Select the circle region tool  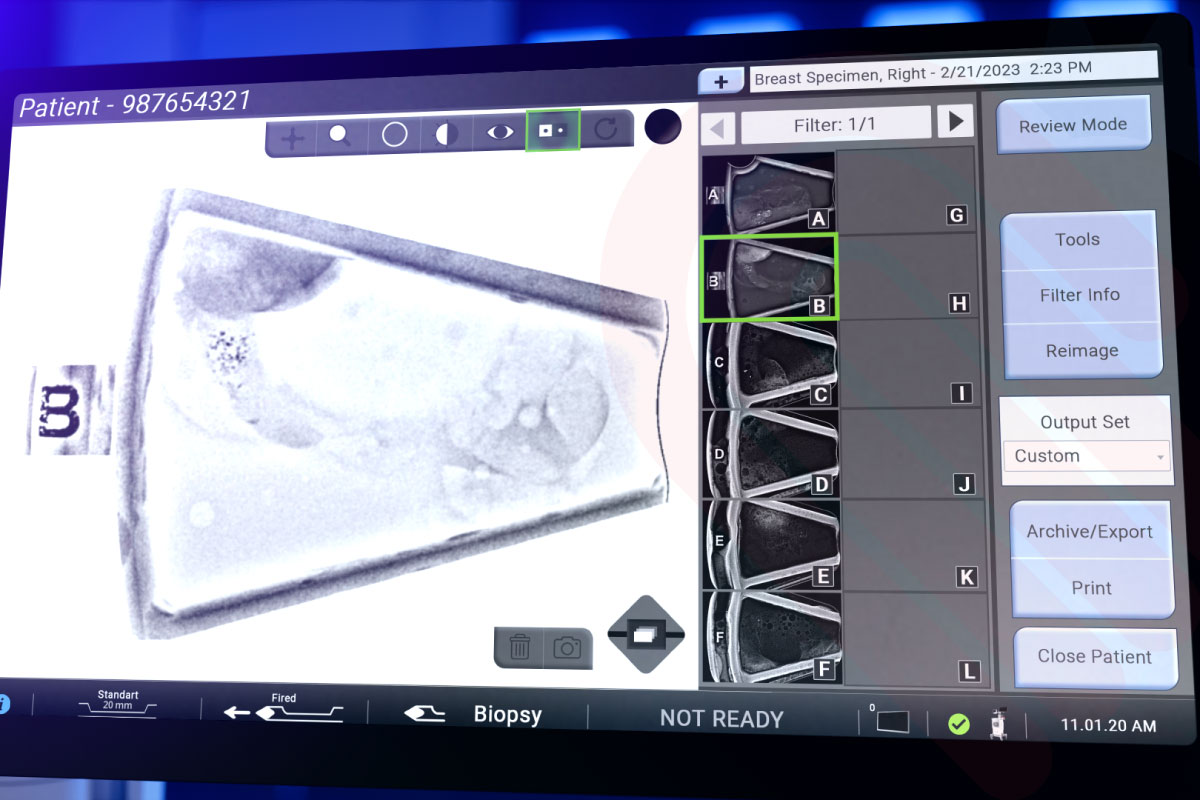click(x=395, y=134)
